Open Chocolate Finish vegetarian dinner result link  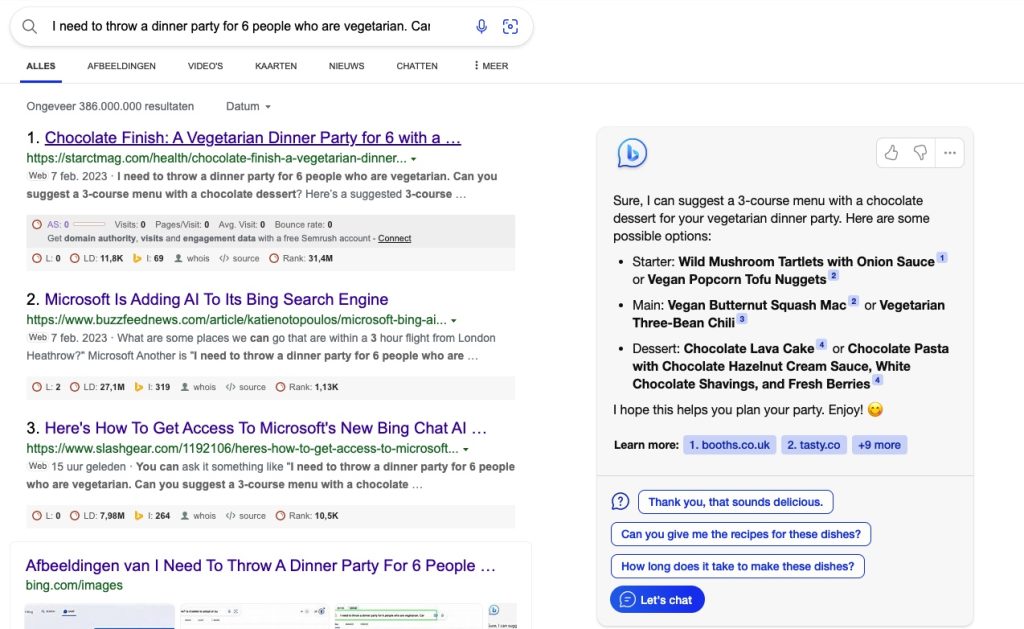(253, 138)
